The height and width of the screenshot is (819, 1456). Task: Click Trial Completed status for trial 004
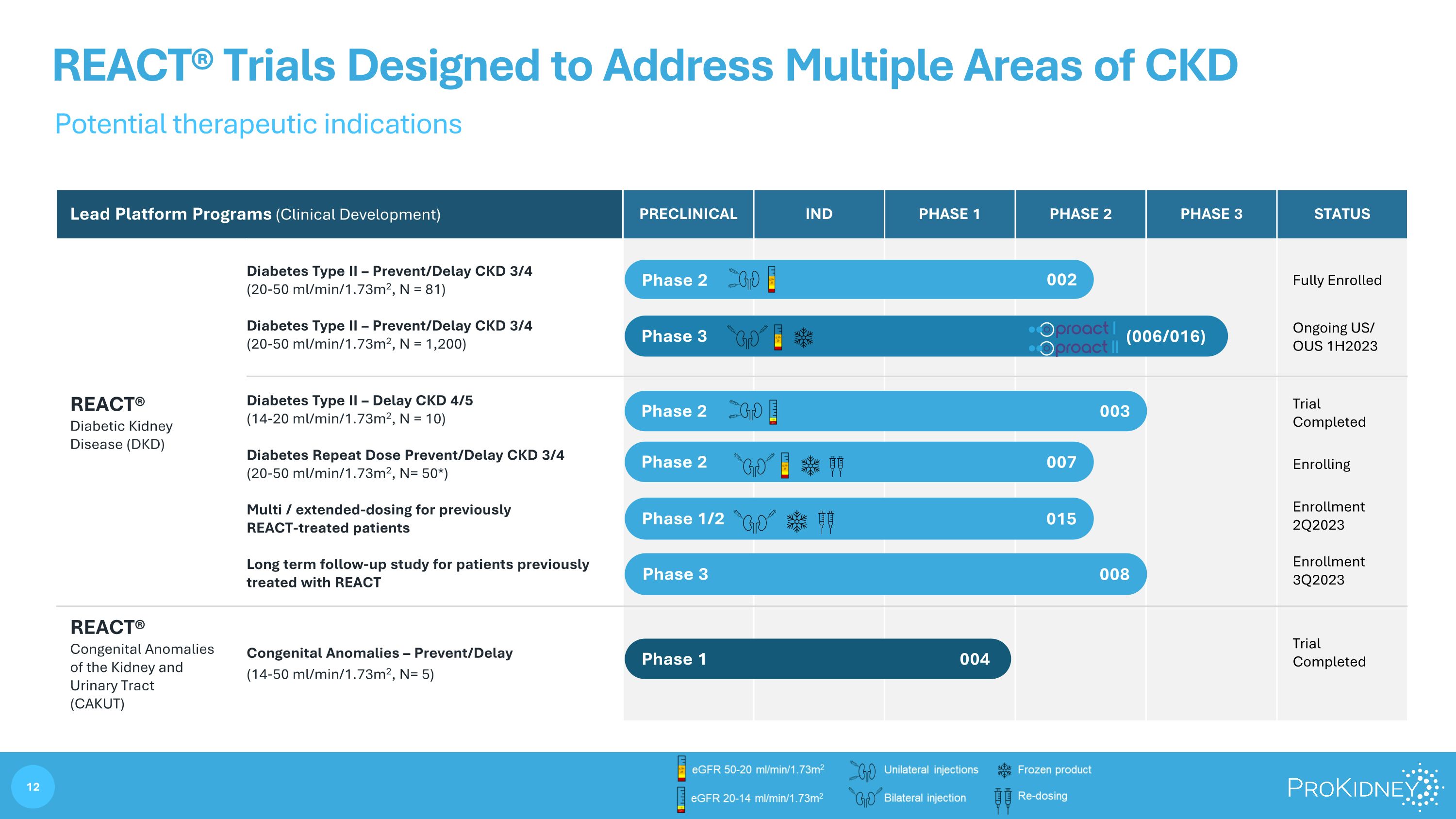tap(1329, 652)
